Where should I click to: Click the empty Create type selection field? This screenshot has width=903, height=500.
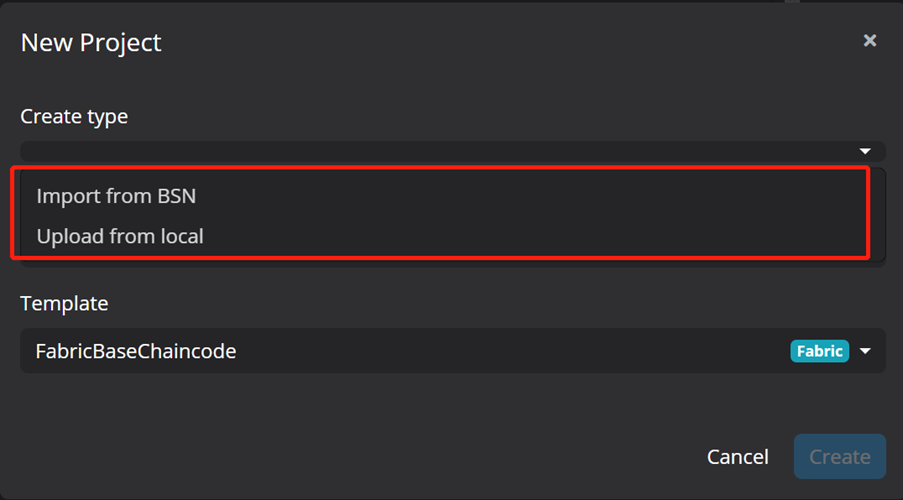[438, 151]
